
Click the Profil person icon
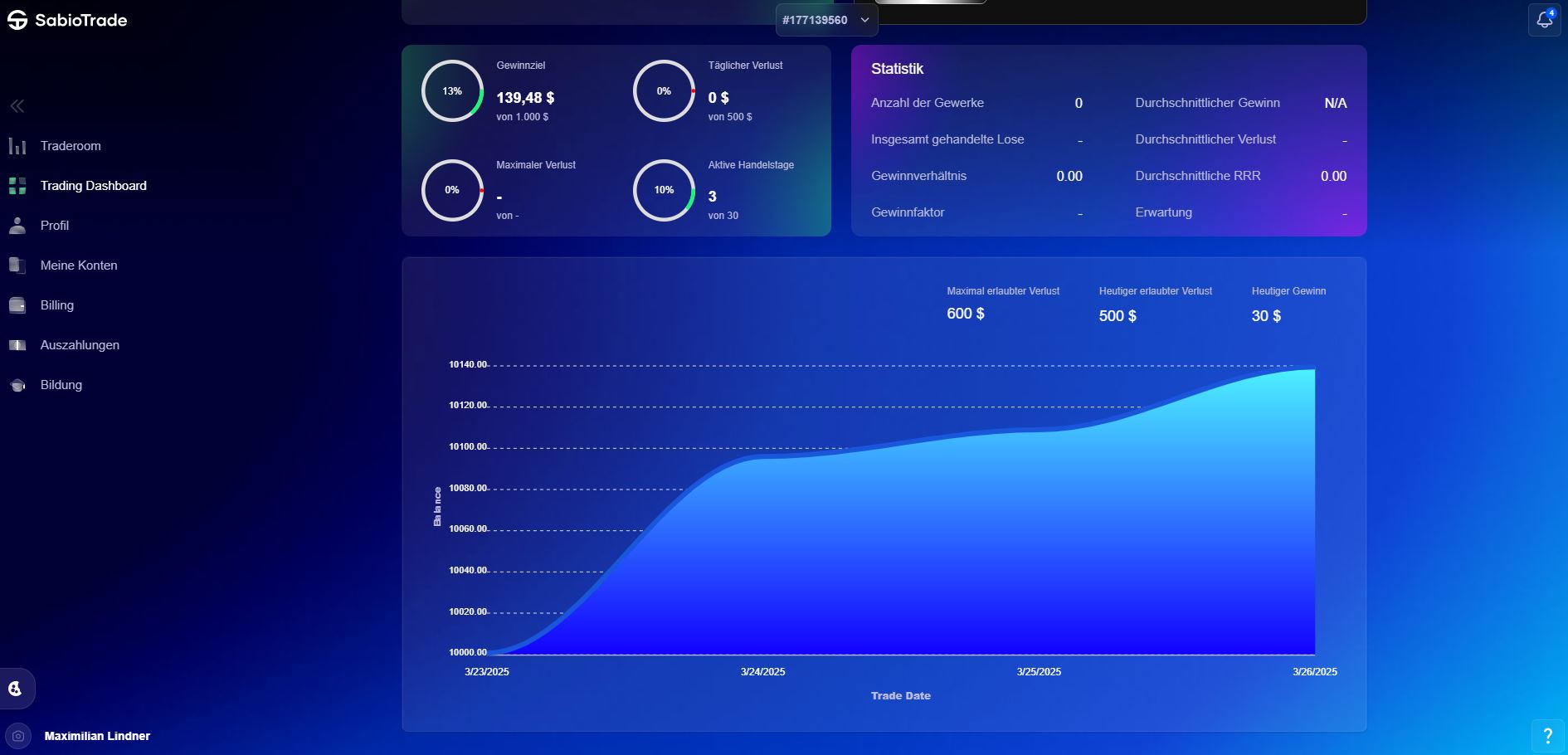coord(17,226)
